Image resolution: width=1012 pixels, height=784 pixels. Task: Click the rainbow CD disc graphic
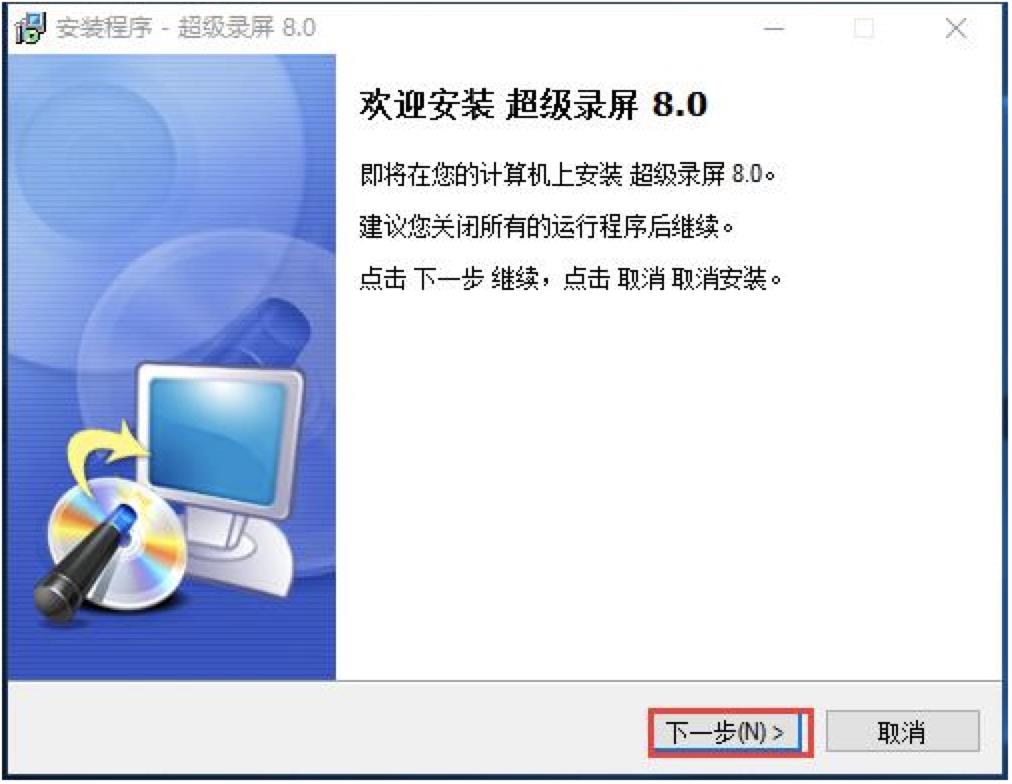click(x=118, y=543)
